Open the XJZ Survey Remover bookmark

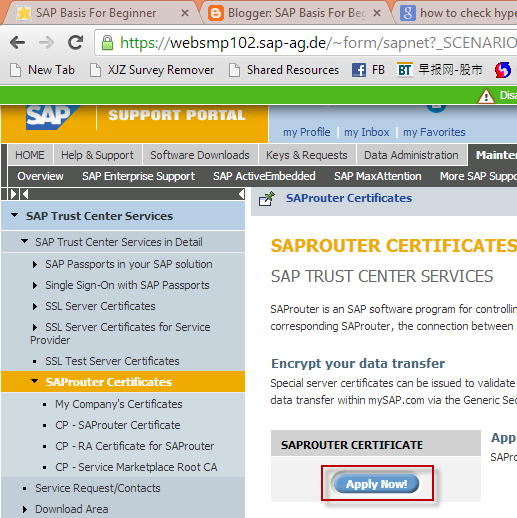tap(152, 70)
